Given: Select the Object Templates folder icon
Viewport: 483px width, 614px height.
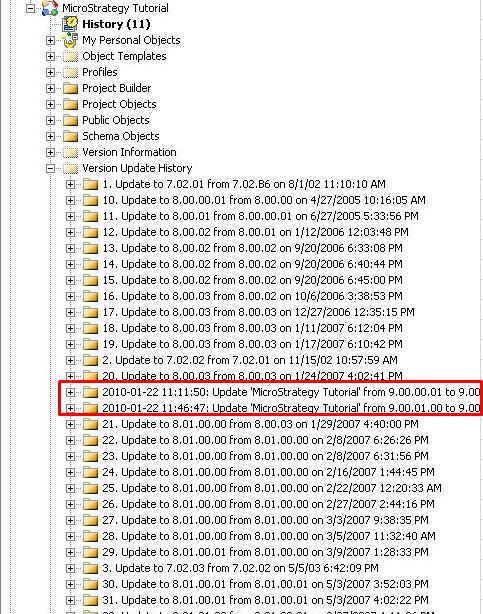Looking at the screenshot, I should coord(71,56).
